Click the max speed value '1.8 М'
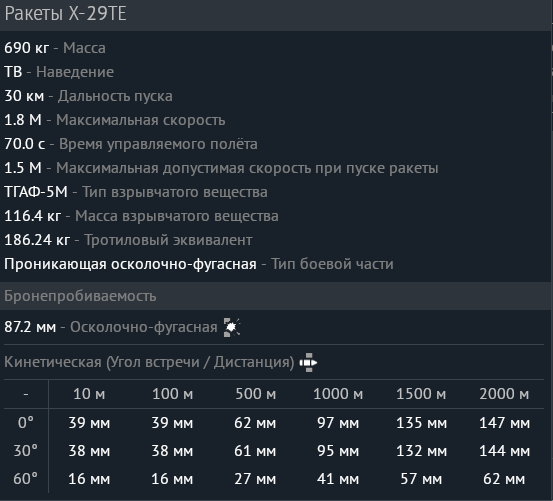The image size is (553, 501). [x=23, y=120]
